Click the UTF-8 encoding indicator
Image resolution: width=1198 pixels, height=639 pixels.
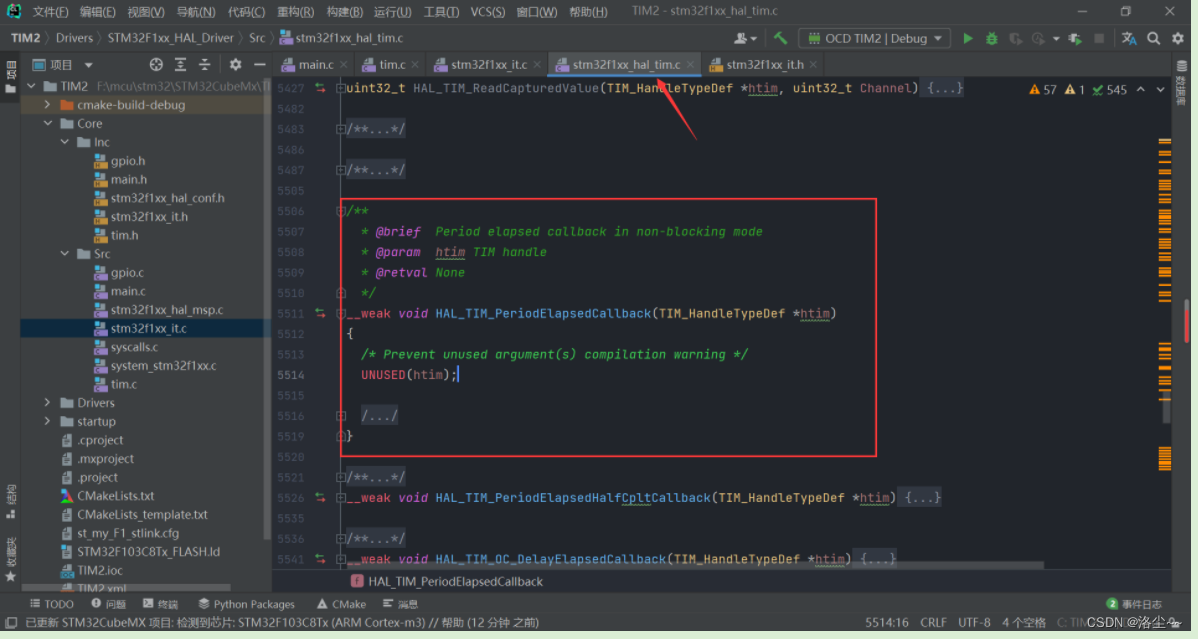(973, 622)
